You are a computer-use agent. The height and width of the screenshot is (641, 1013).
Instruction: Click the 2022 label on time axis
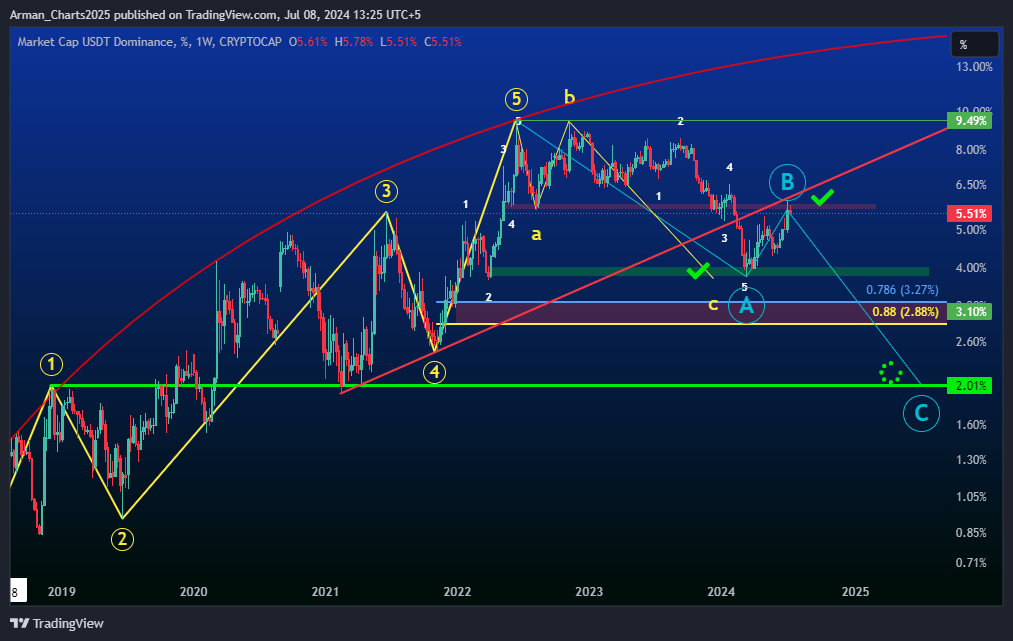click(x=457, y=591)
